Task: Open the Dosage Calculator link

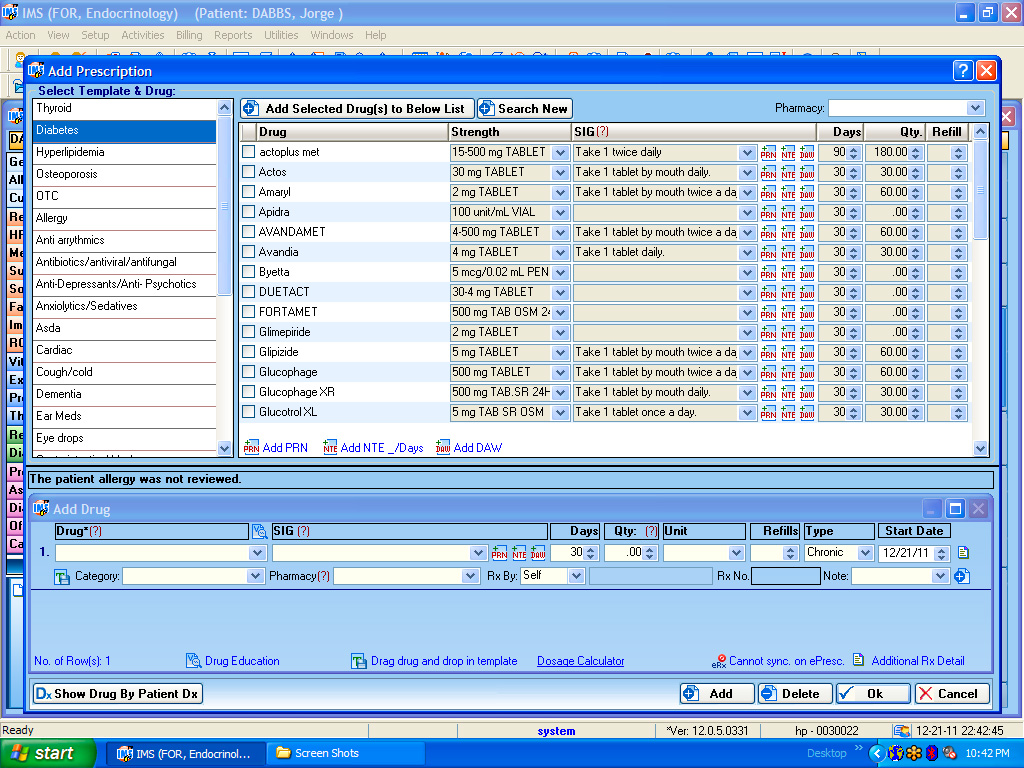Action: pos(580,661)
